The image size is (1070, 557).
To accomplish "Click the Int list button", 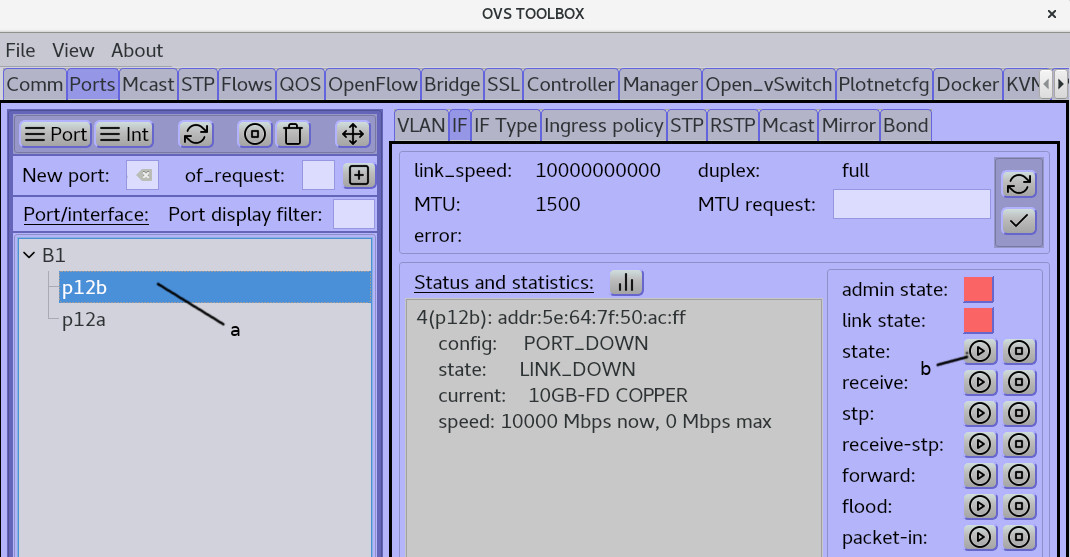I will coord(124,134).
